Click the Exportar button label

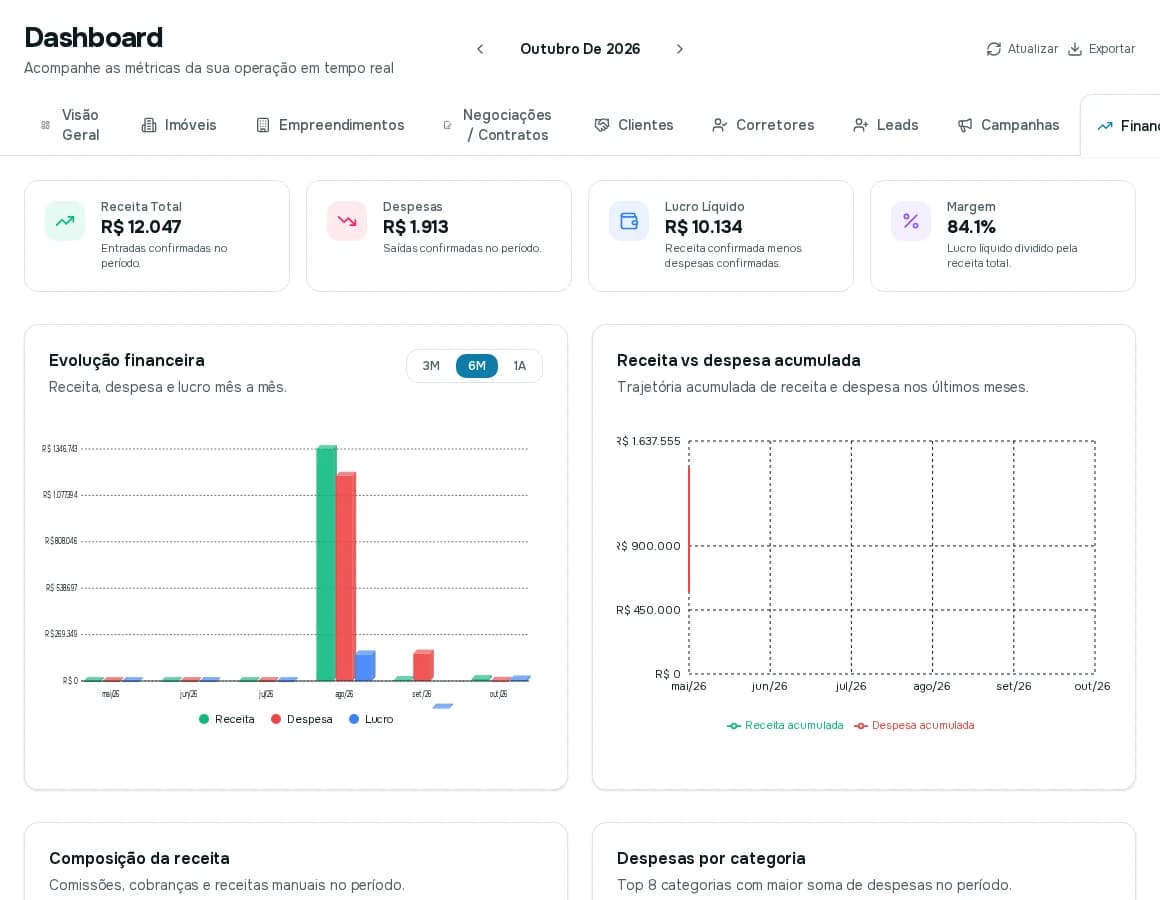coord(1111,49)
